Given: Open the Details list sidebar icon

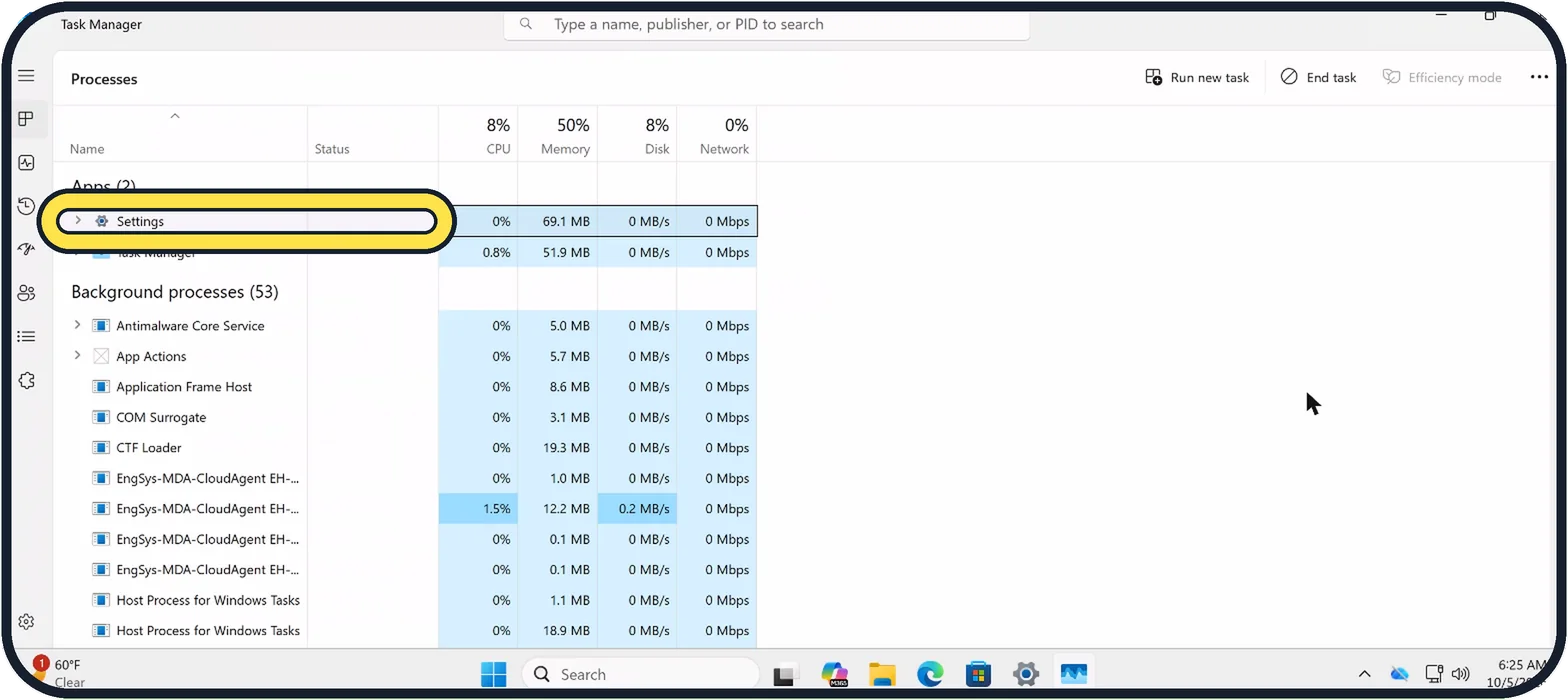Looking at the screenshot, I should point(26,336).
